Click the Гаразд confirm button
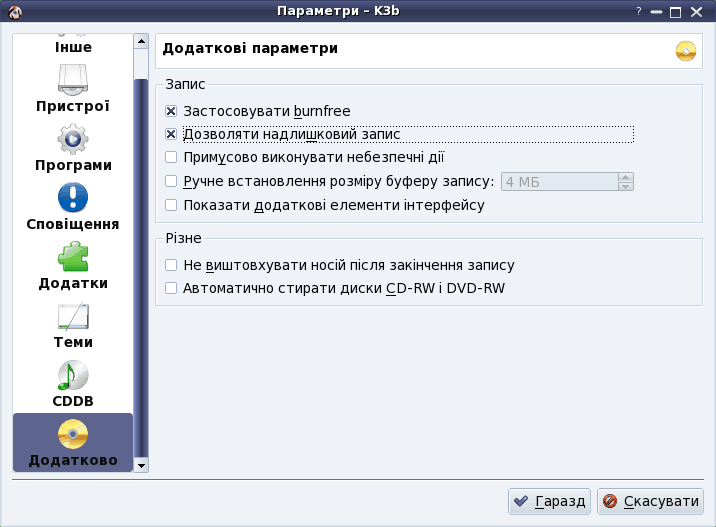The image size is (716, 527). point(549,501)
